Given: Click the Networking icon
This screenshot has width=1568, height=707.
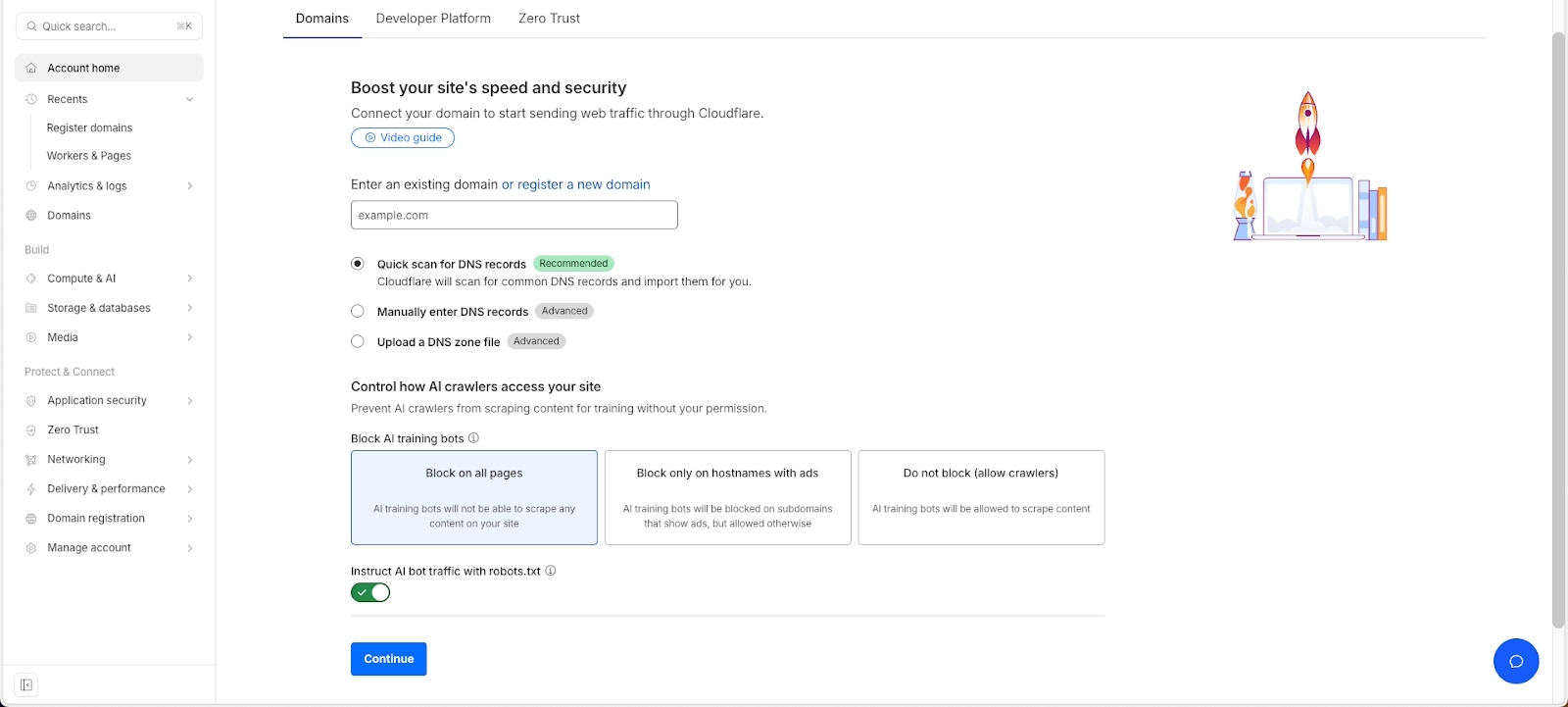Looking at the screenshot, I should (x=31, y=460).
